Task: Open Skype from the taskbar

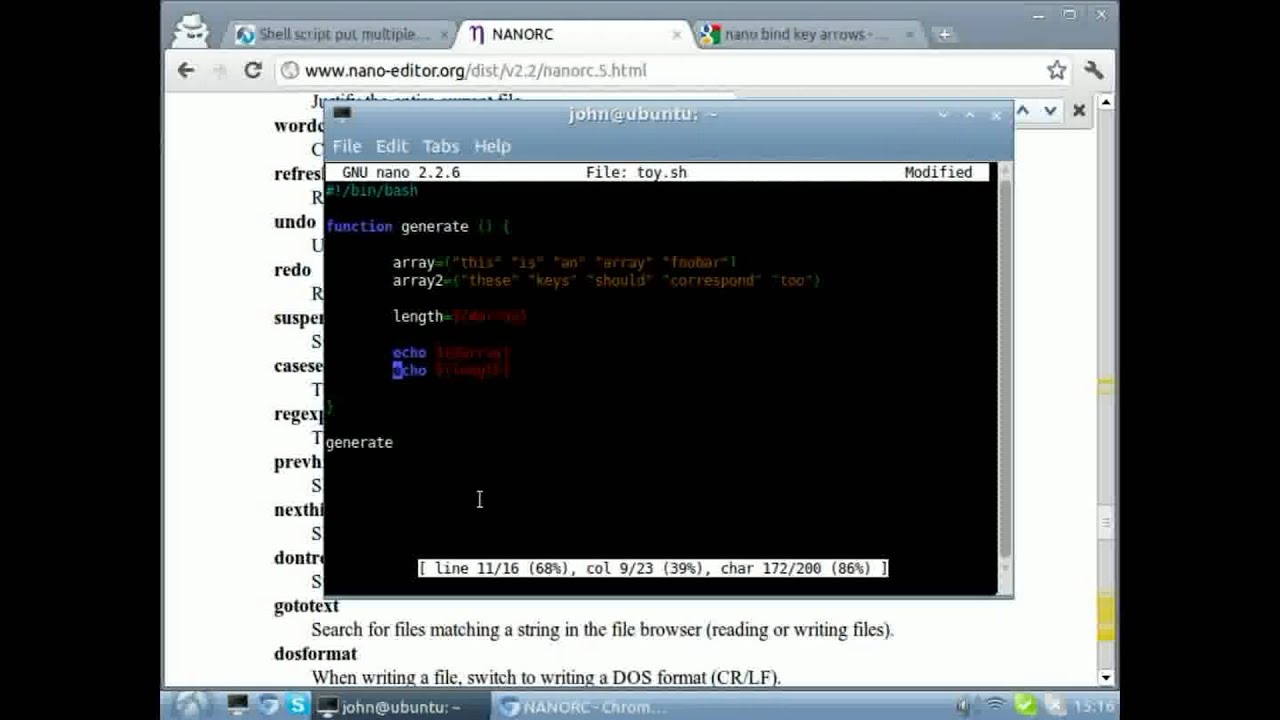Action: (x=297, y=706)
